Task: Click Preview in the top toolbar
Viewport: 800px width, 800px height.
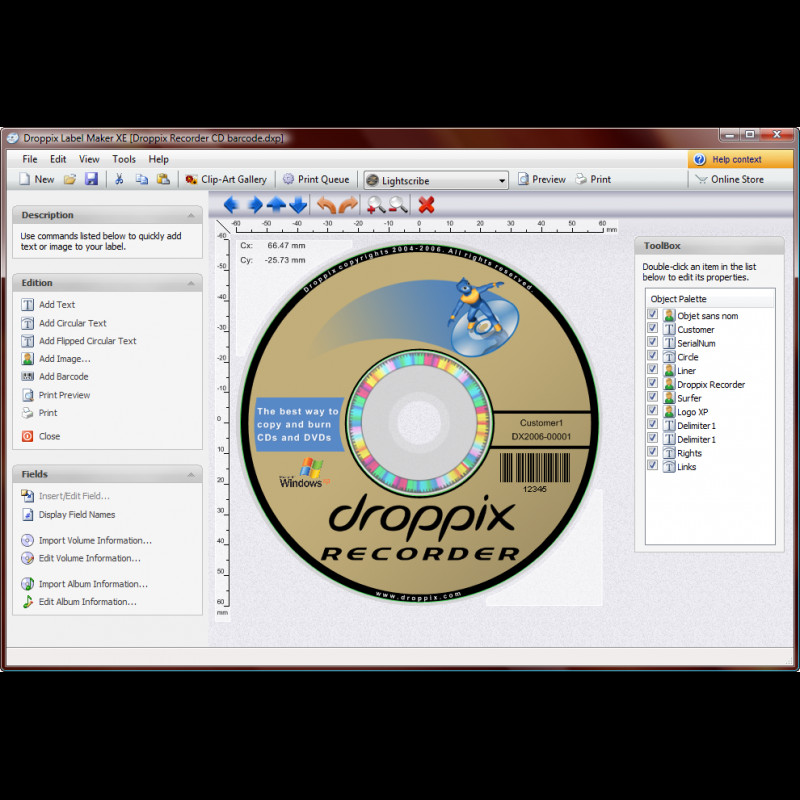Action: pyautogui.click(x=542, y=180)
